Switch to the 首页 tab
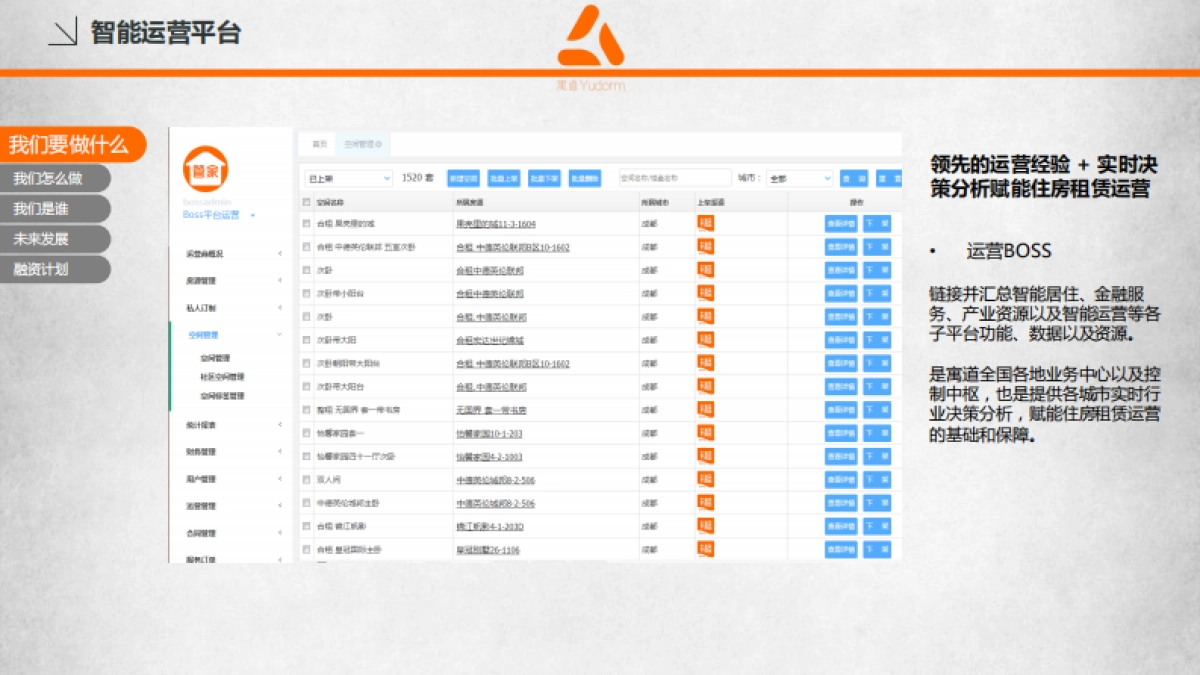The width and height of the screenshot is (1200, 675). 319,144
